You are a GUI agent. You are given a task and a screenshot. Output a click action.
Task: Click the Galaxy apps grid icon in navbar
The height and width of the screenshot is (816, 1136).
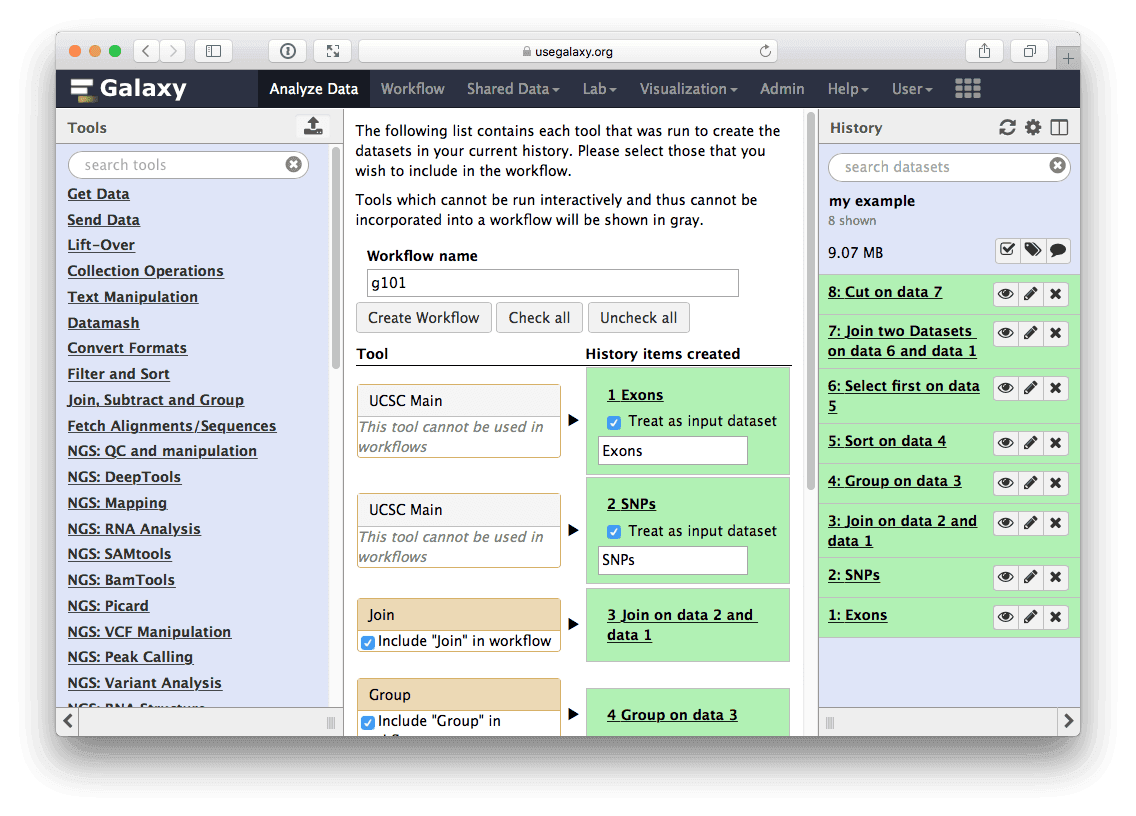pos(967,88)
